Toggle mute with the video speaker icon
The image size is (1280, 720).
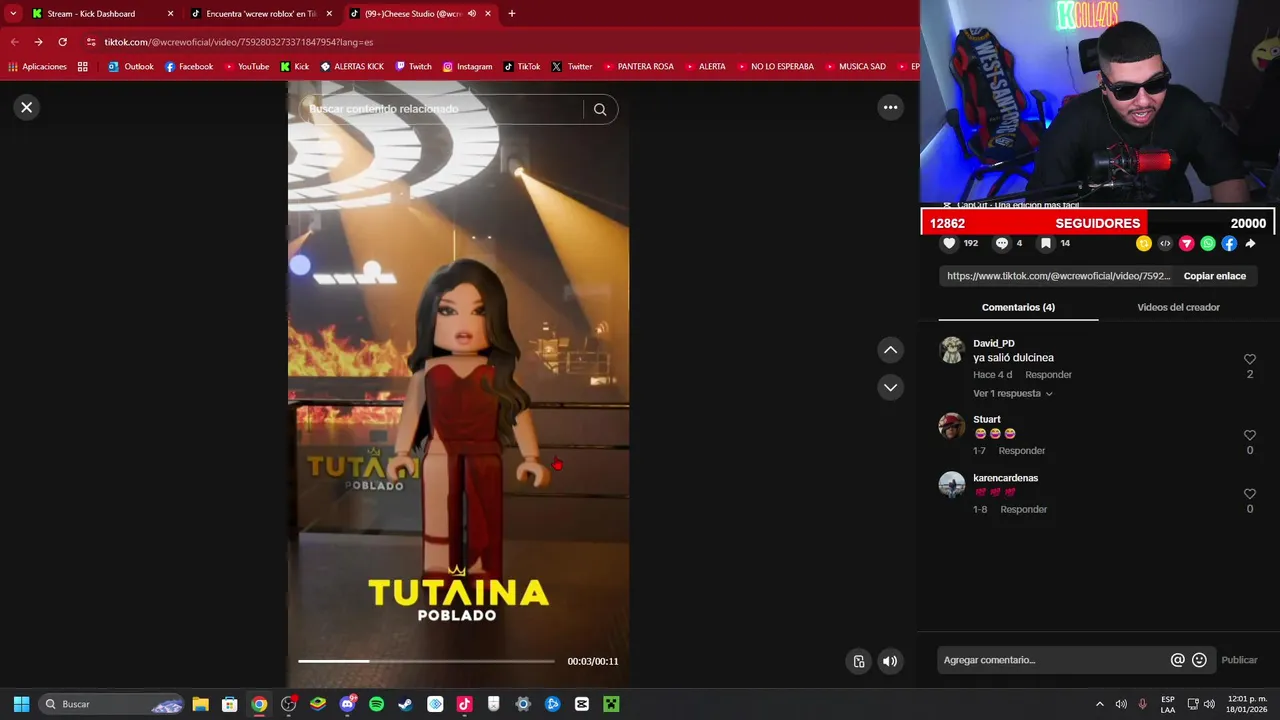[890, 661]
